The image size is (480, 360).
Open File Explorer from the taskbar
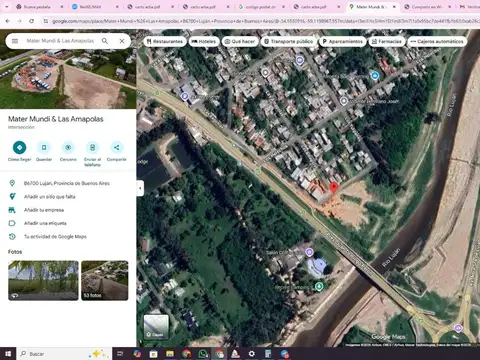click(170, 354)
